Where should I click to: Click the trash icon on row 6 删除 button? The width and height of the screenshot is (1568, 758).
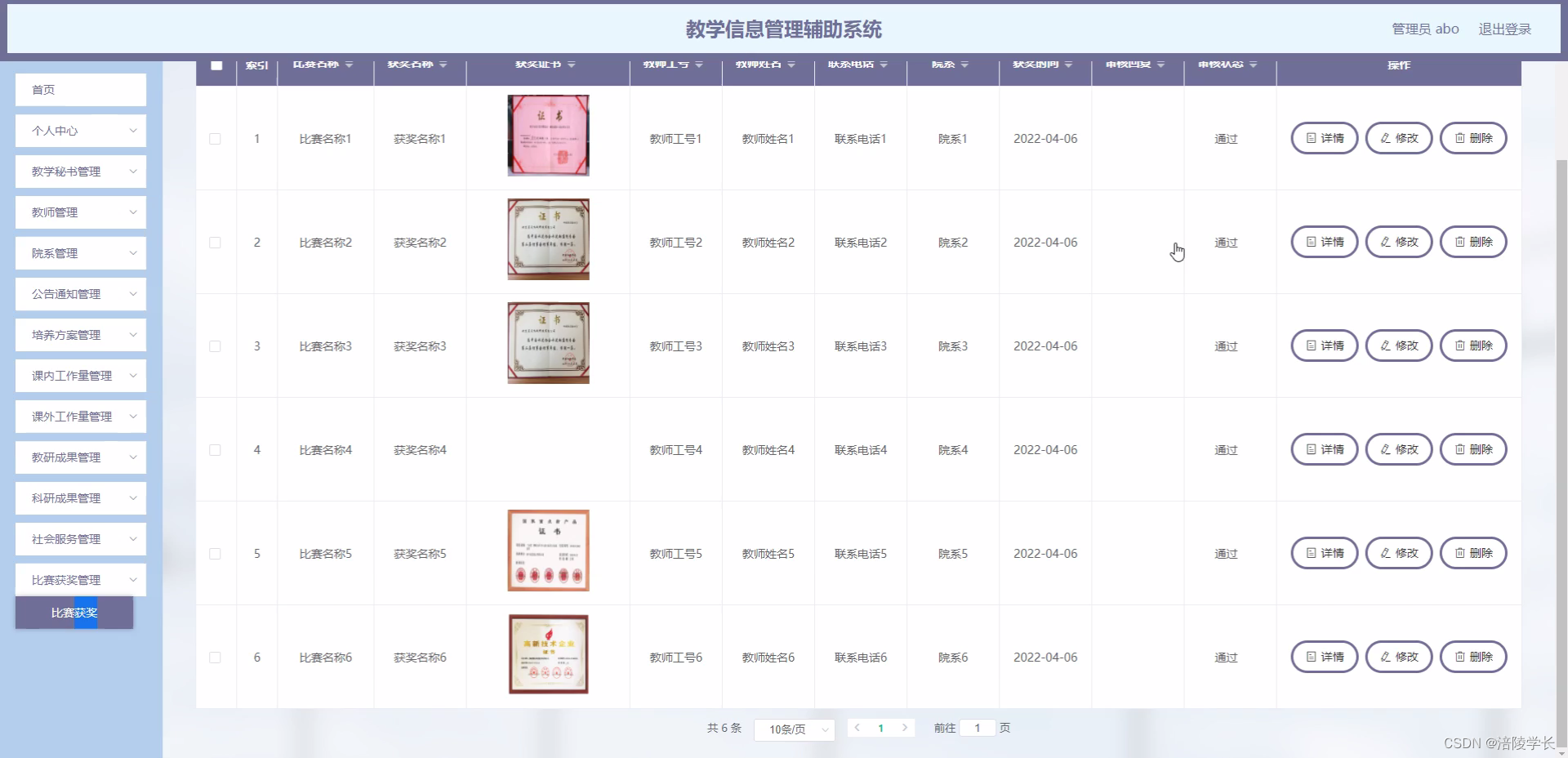(x=1459, y=656)
